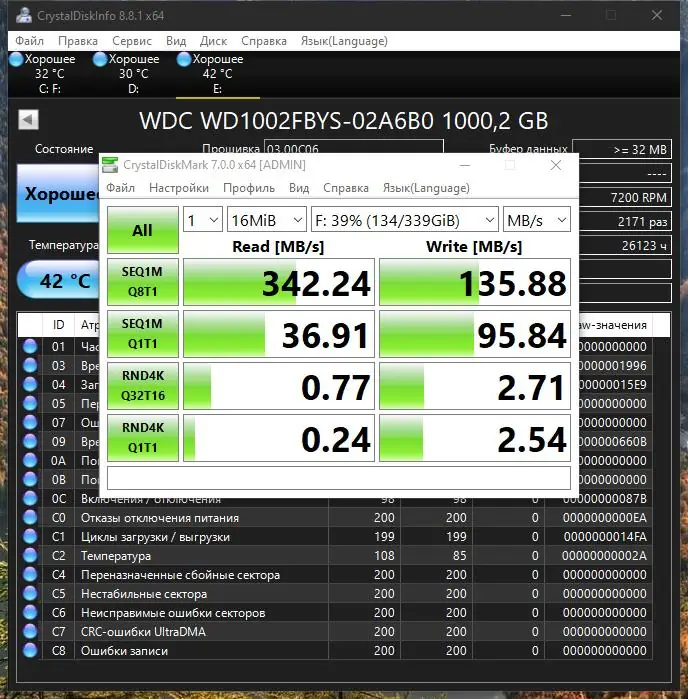
Task: Open Профиль menu in CrystalDiskMark
Action: pos(249,188)
